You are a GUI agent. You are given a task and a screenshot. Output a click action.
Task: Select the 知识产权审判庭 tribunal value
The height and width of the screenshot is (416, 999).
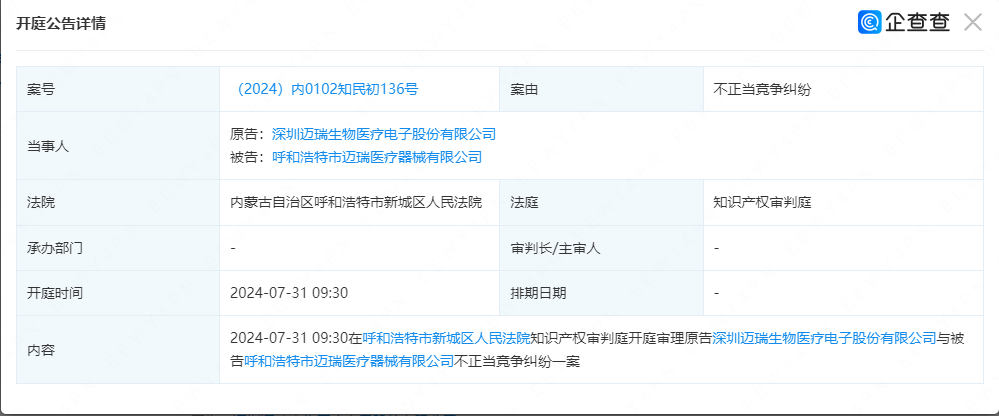point(763,203)
